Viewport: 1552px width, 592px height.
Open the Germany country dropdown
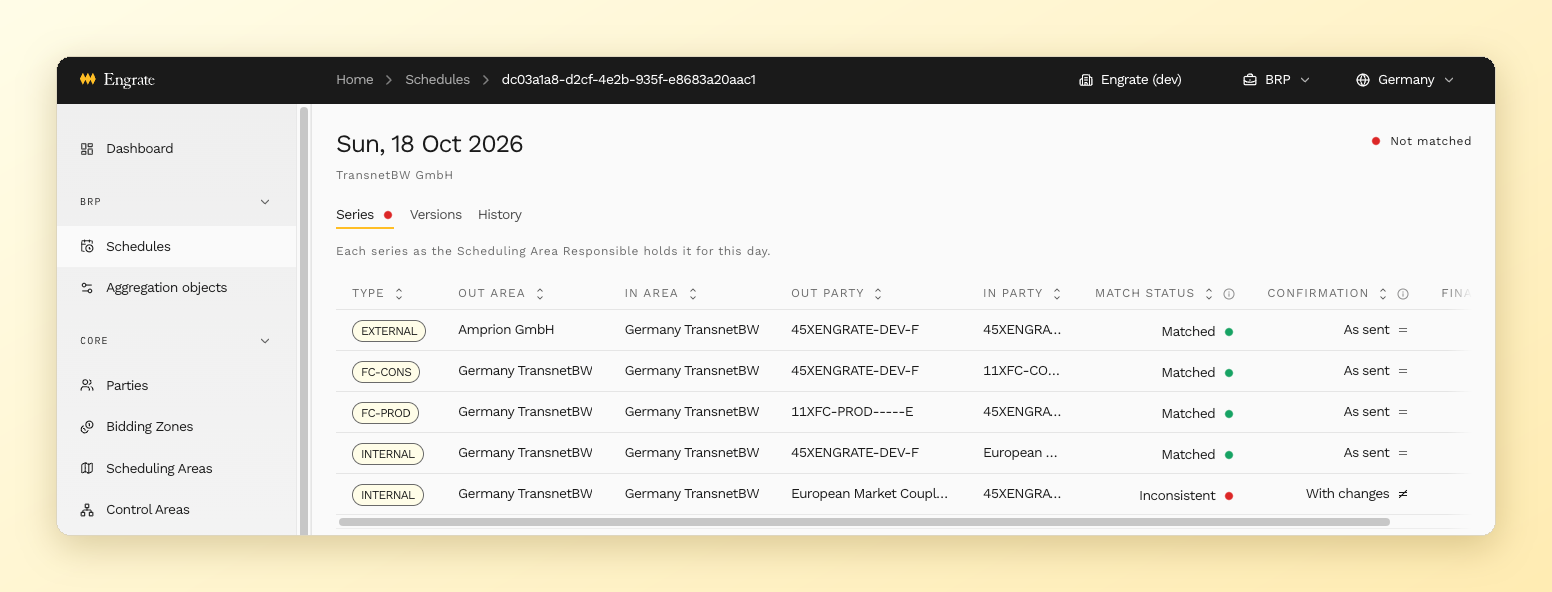pos(1405,80)
